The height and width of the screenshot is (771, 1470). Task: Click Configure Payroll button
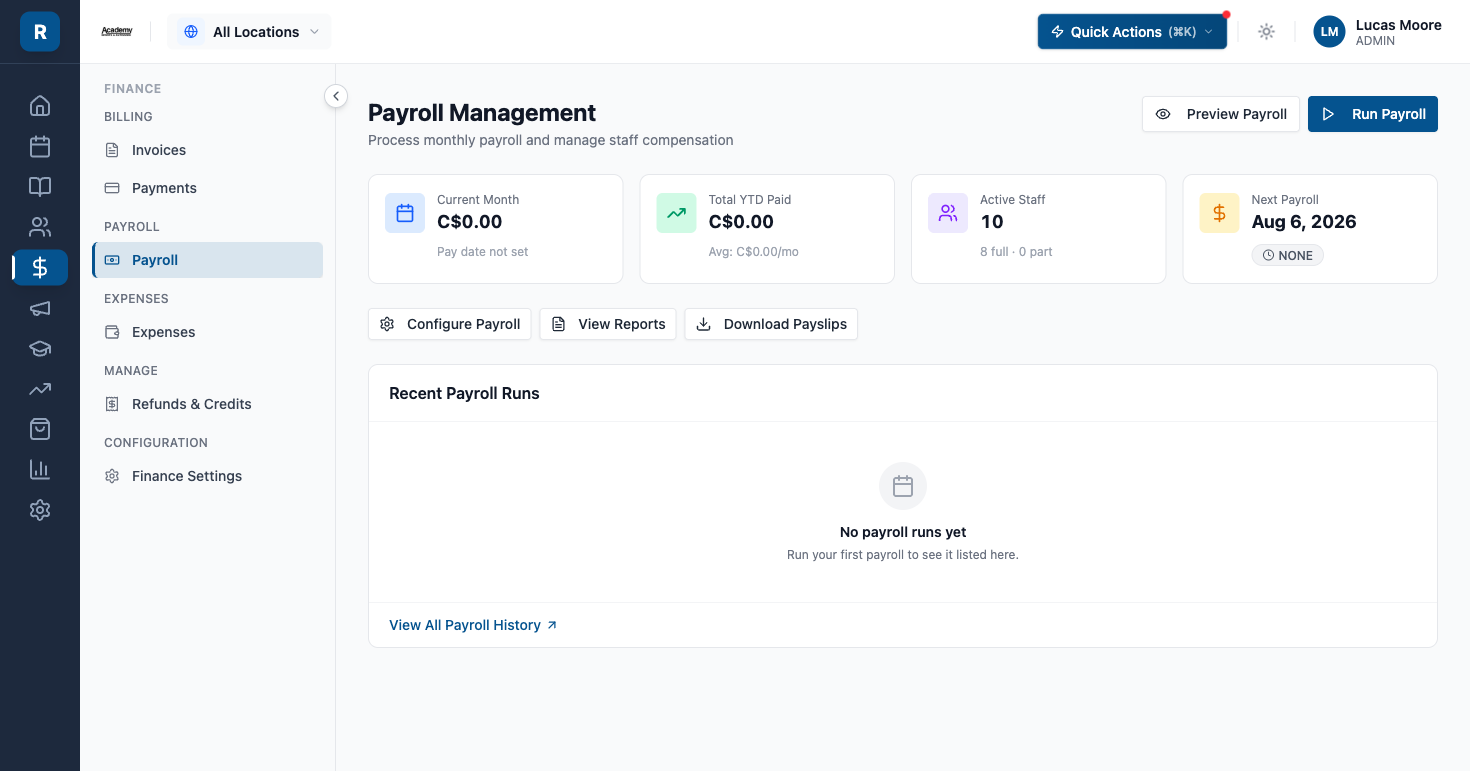click(450, 324)
